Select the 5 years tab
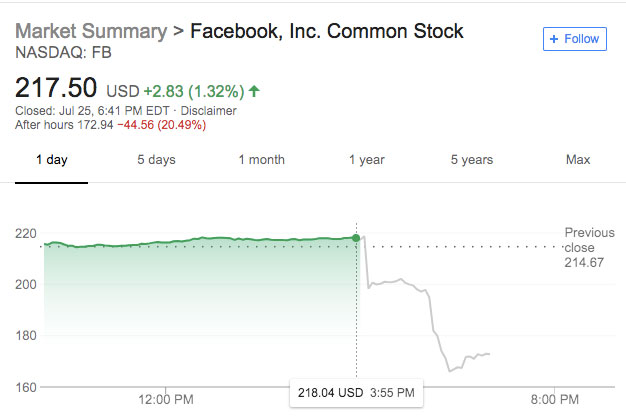Viewport: 626px width, 420px height. [471, 159]
